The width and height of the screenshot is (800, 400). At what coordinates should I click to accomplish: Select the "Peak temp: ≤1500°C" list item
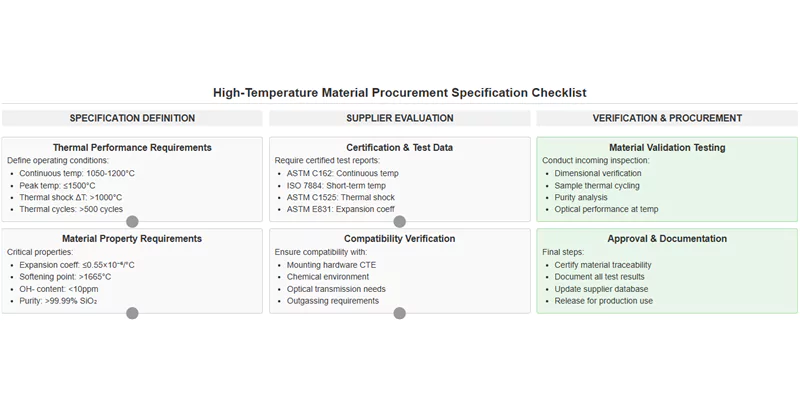pos(57,185)
